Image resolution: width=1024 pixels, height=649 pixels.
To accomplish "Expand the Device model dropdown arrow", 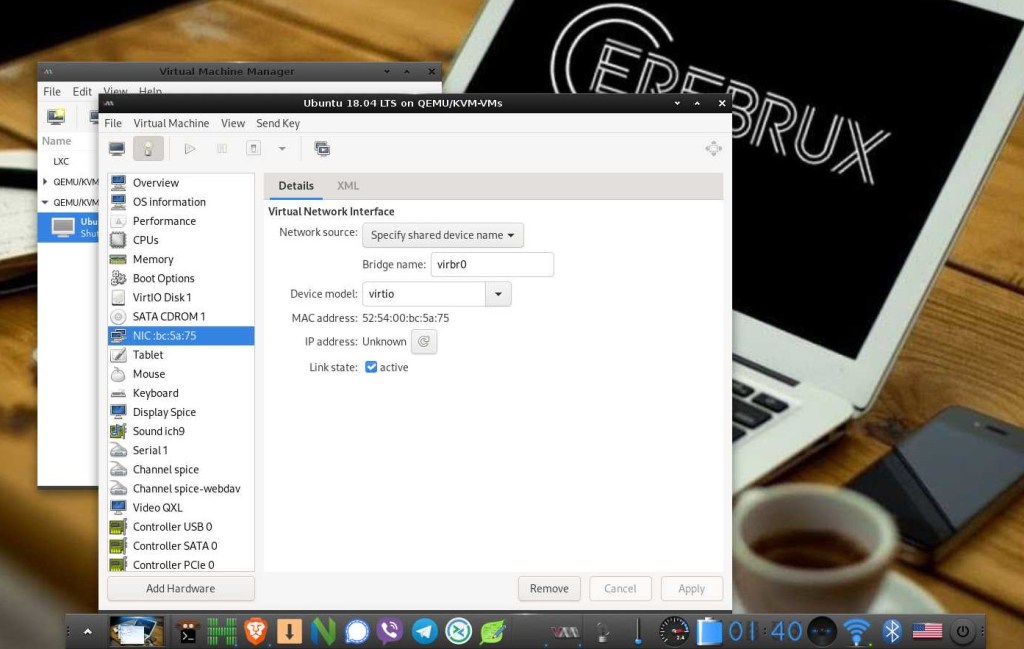I will coord(498,294).
